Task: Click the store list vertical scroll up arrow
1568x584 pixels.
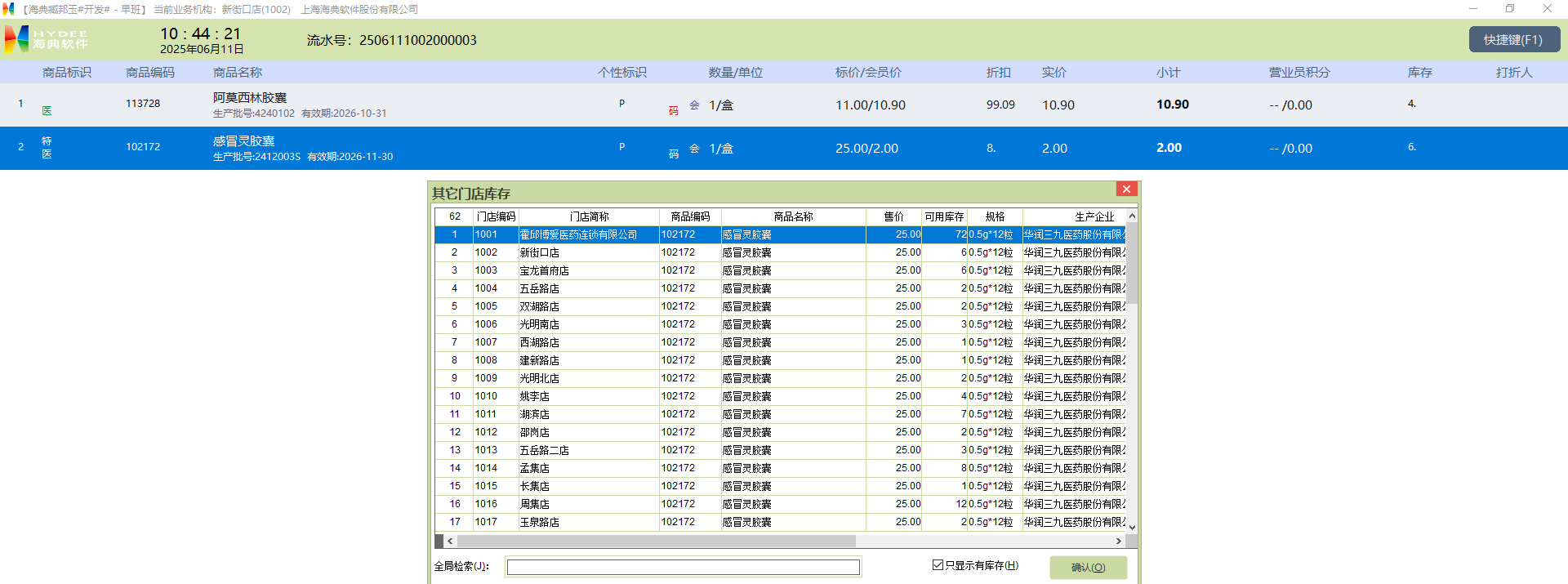Action: 1132,216
